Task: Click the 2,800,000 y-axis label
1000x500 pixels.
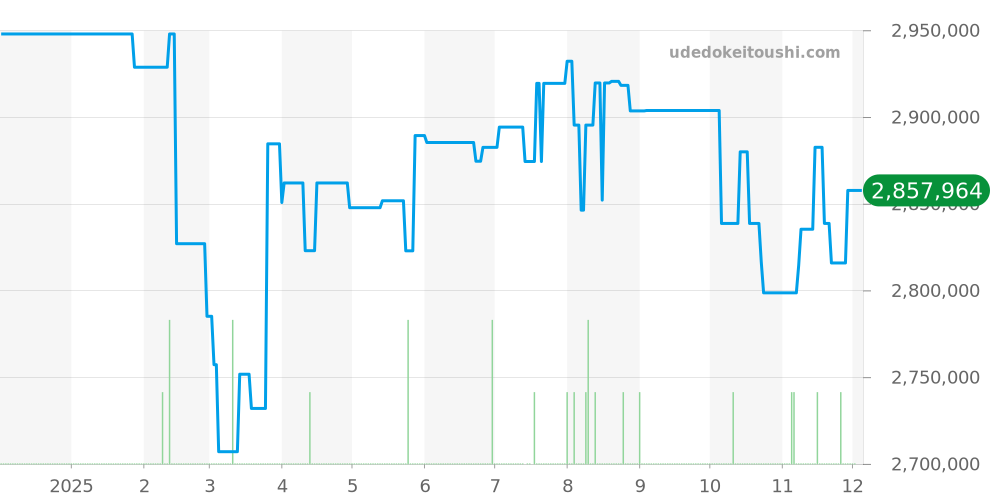Action: point(935,291)
